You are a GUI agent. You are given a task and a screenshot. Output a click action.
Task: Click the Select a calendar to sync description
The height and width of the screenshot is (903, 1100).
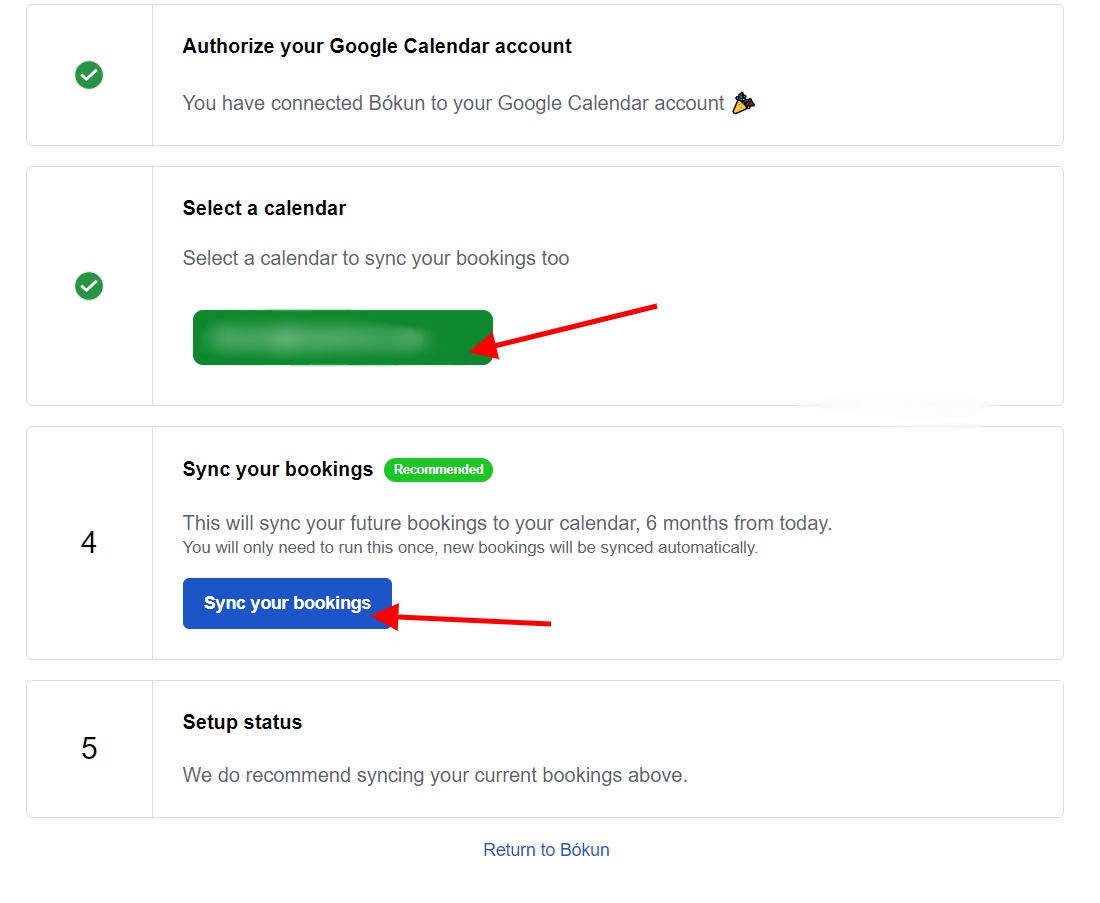pyautogui.click(x=376, y=258)
